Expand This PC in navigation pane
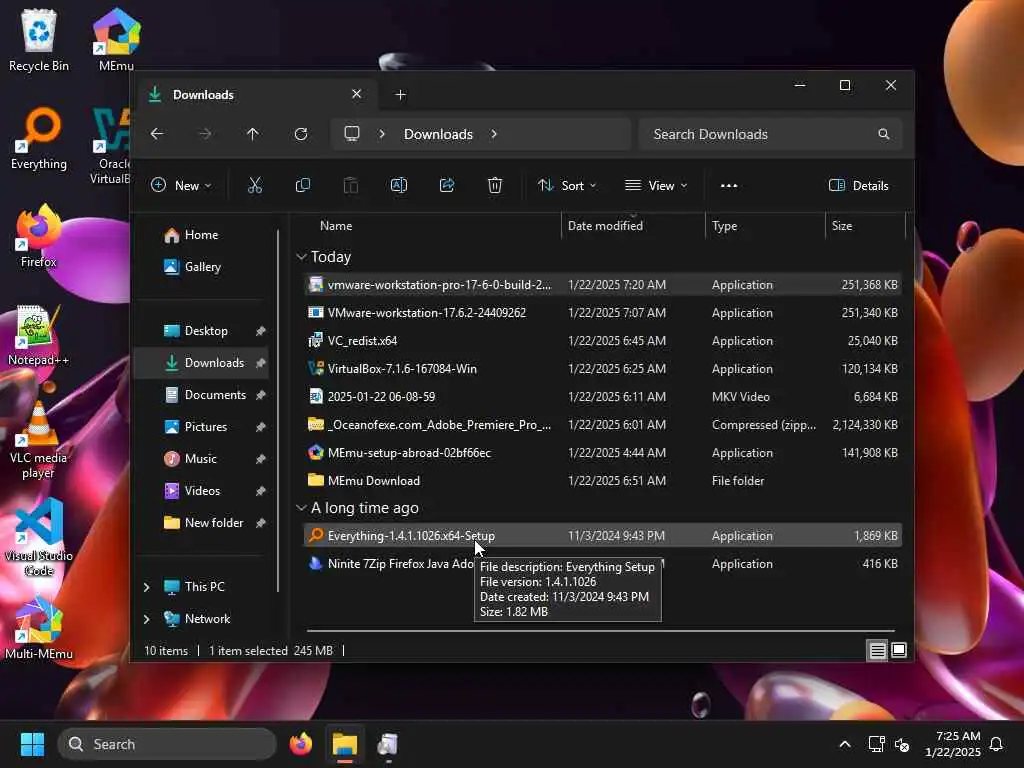 (x=147, y=587)
